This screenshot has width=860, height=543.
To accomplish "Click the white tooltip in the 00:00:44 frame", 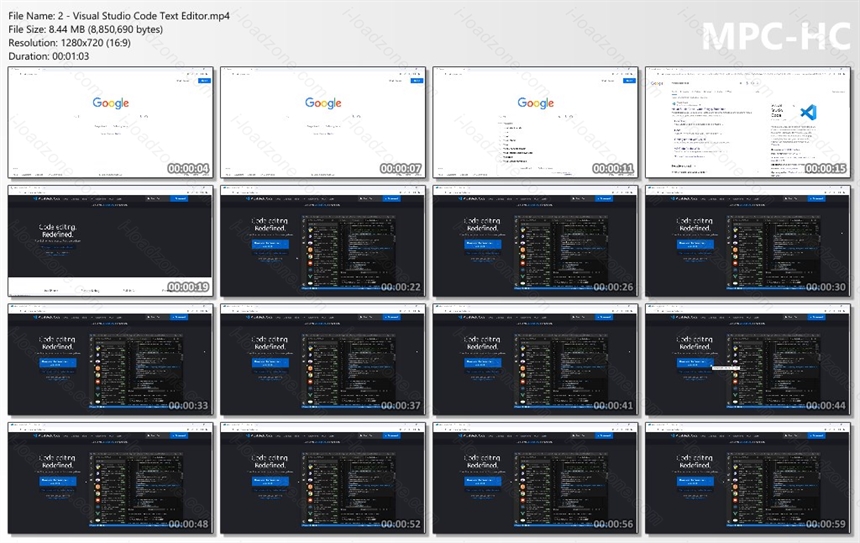I will [726, 367].
